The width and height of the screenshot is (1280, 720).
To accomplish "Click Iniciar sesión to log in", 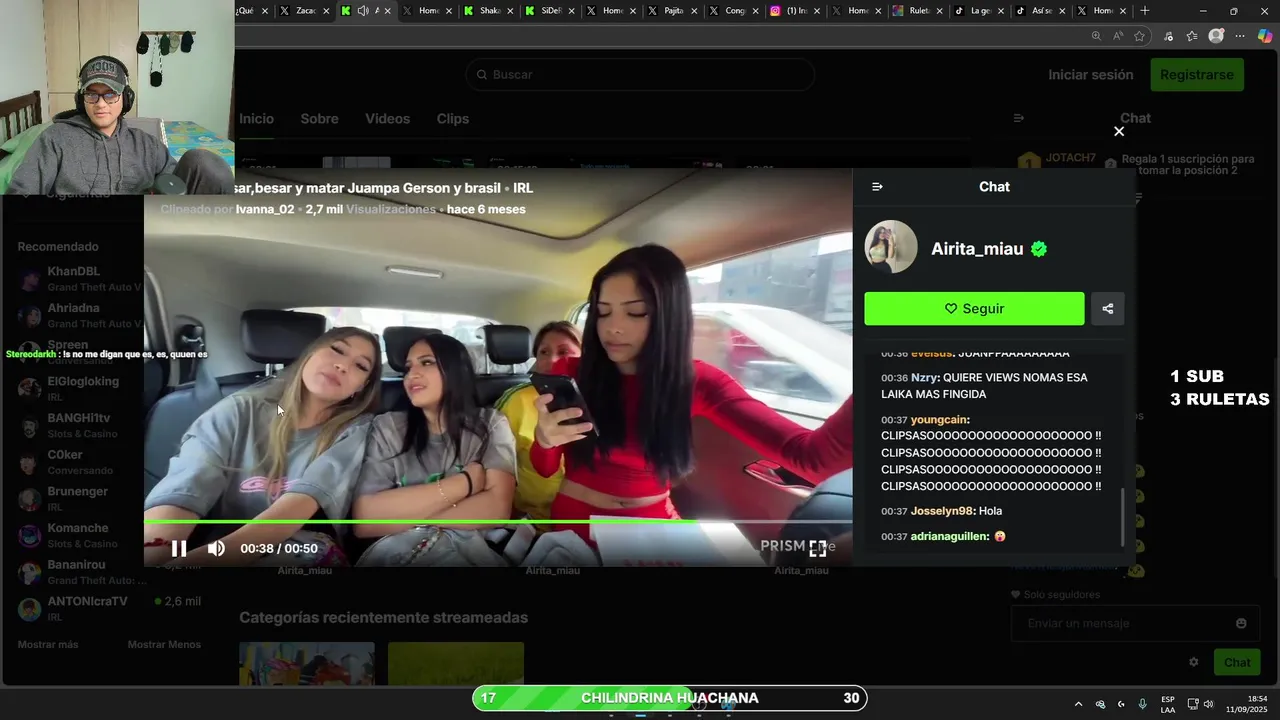I will (x=1091, y=75).
